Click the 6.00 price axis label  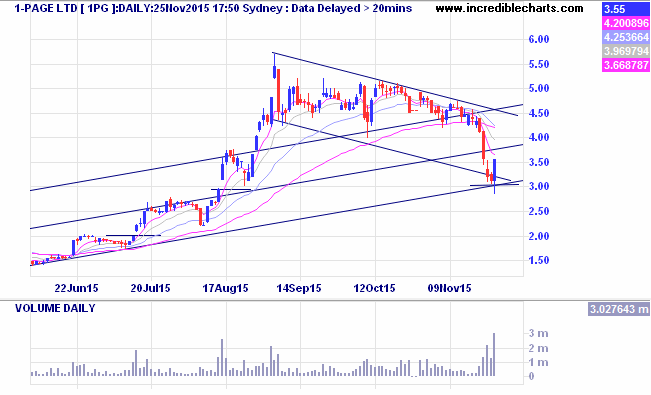pos(538,39)
